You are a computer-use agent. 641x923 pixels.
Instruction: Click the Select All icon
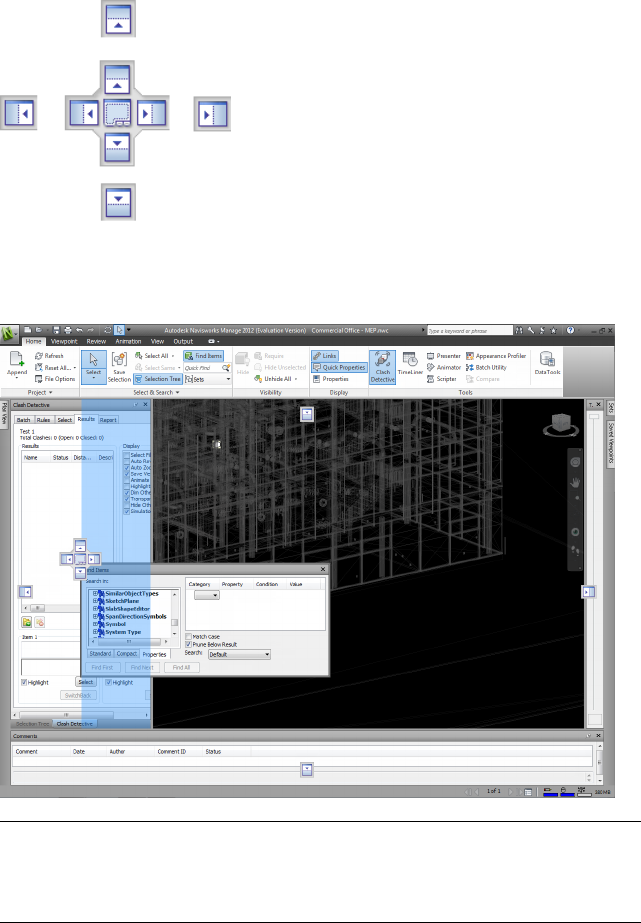coord(139,356)
